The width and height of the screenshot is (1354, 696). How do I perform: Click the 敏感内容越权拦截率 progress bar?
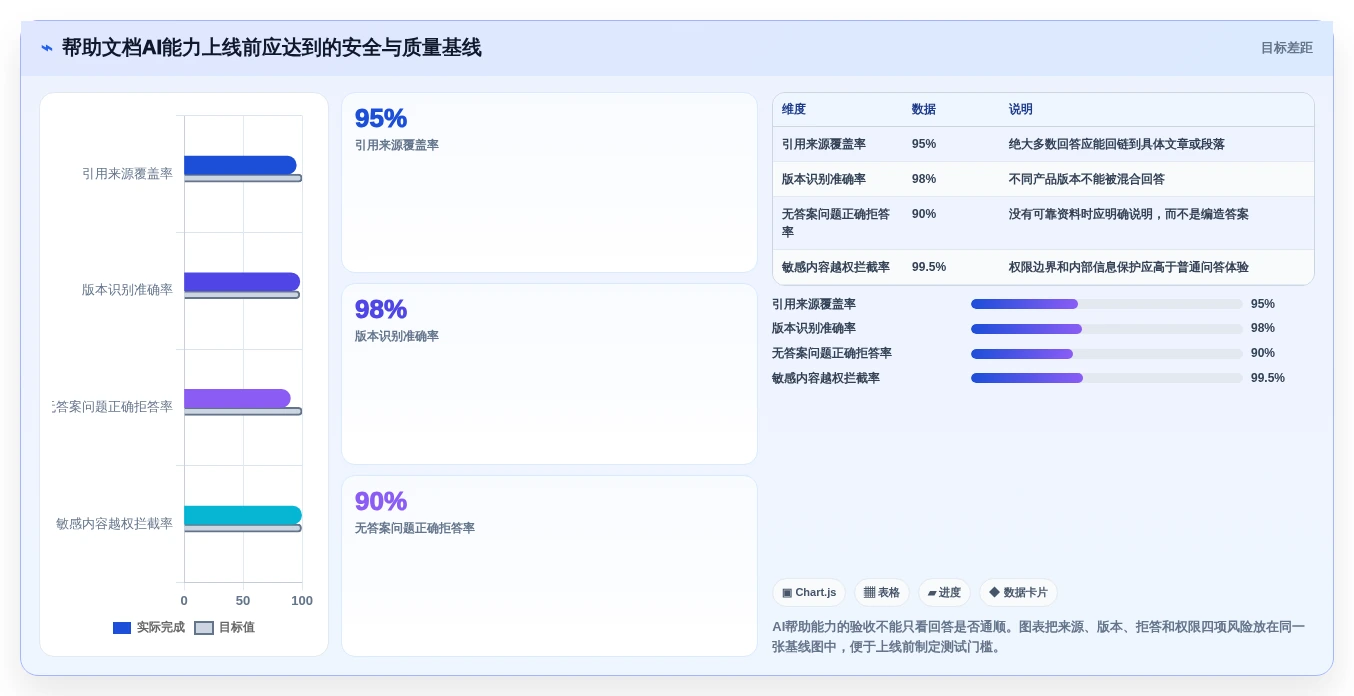coord(1107,378)
